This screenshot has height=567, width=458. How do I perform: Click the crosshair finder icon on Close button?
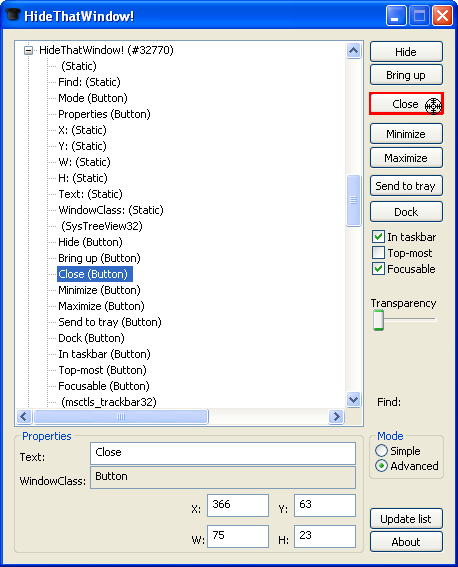(433, 106)
